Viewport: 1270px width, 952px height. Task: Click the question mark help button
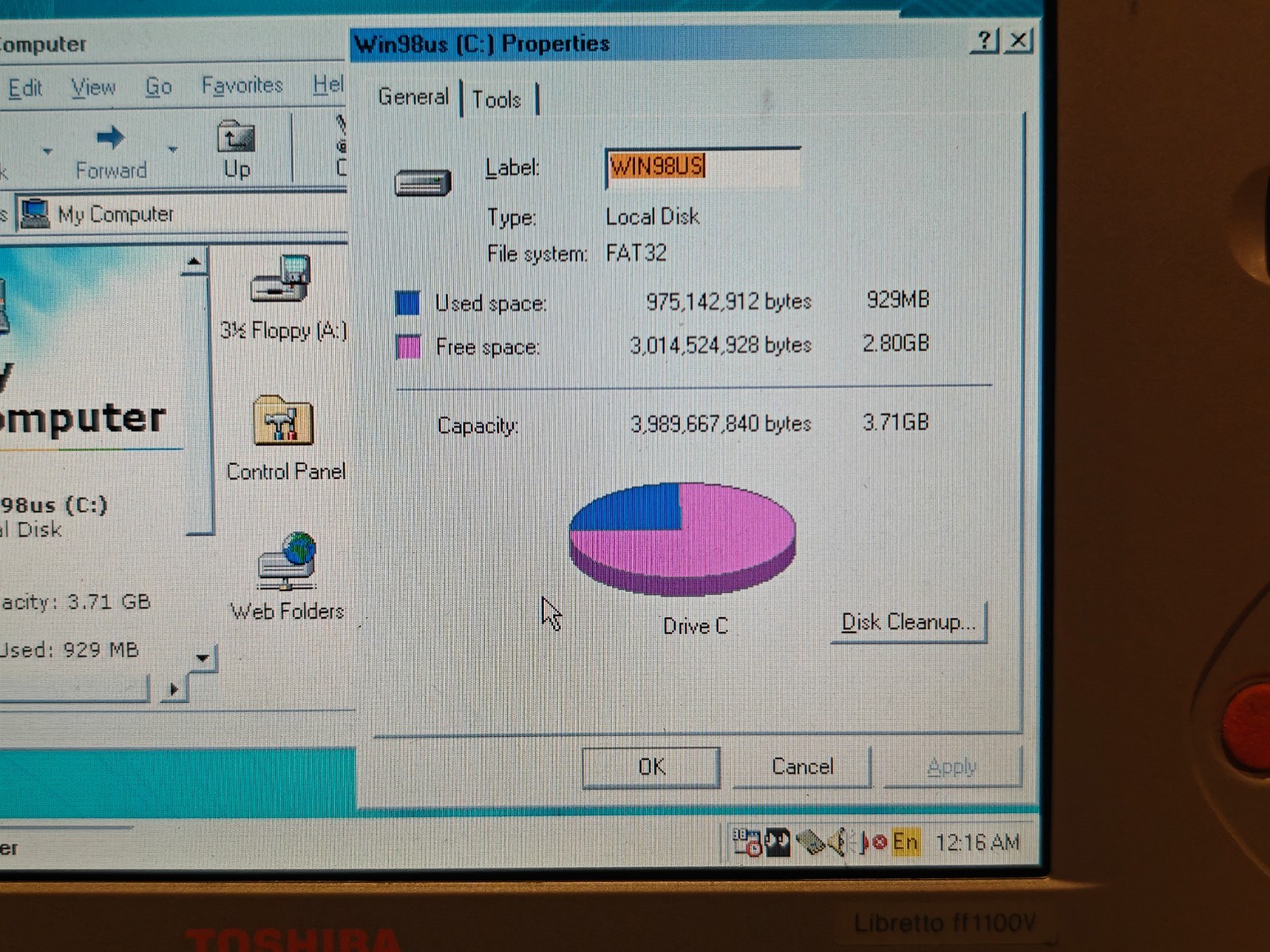[985, 40]
